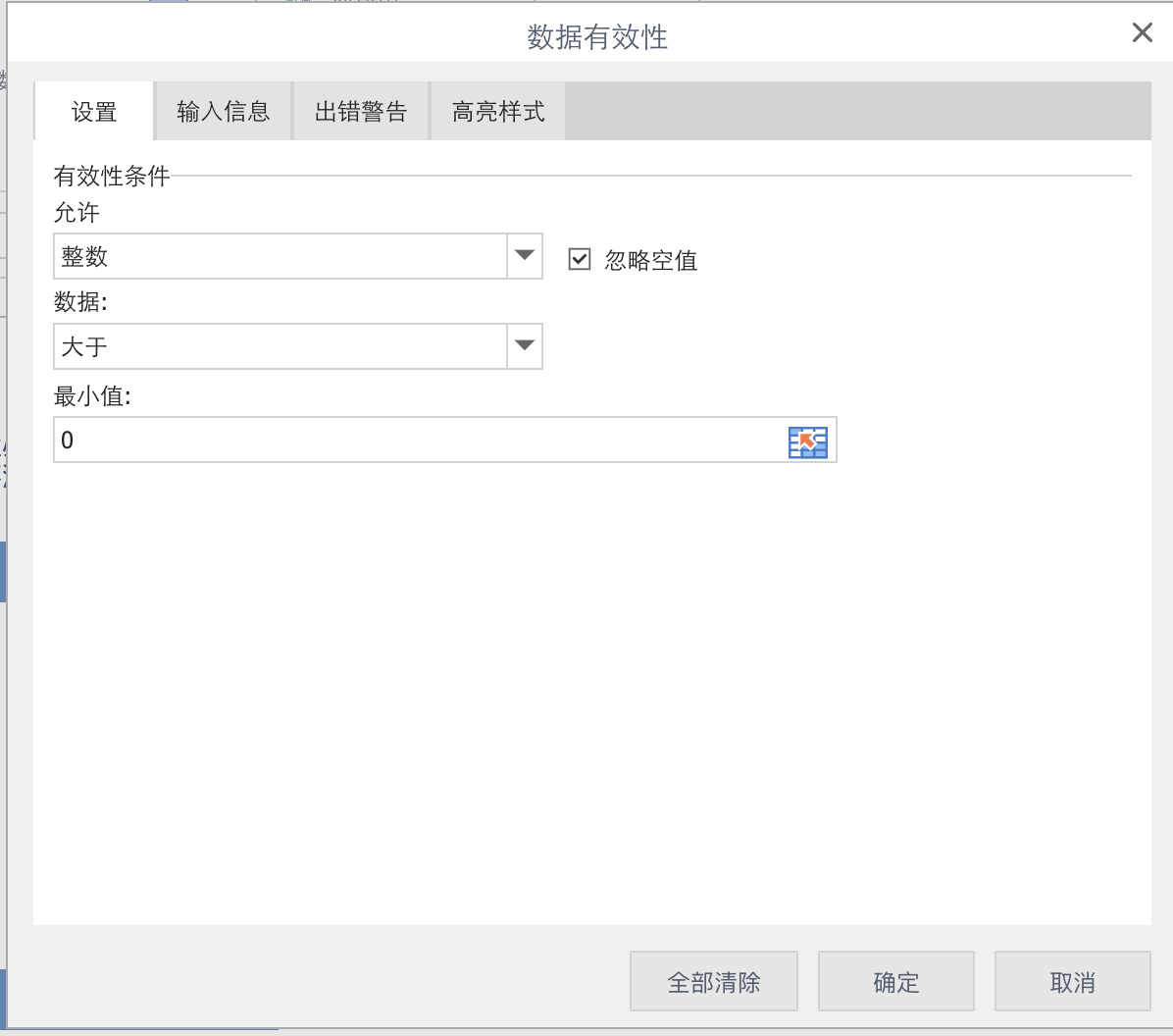Click the 数据有效性 dialog title
Screen dimensions: 1173x1036
(597, 37)
